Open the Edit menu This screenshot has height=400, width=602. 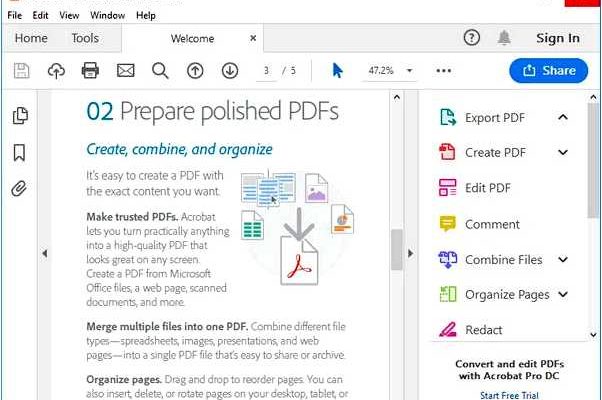click(x=40, y=15)
